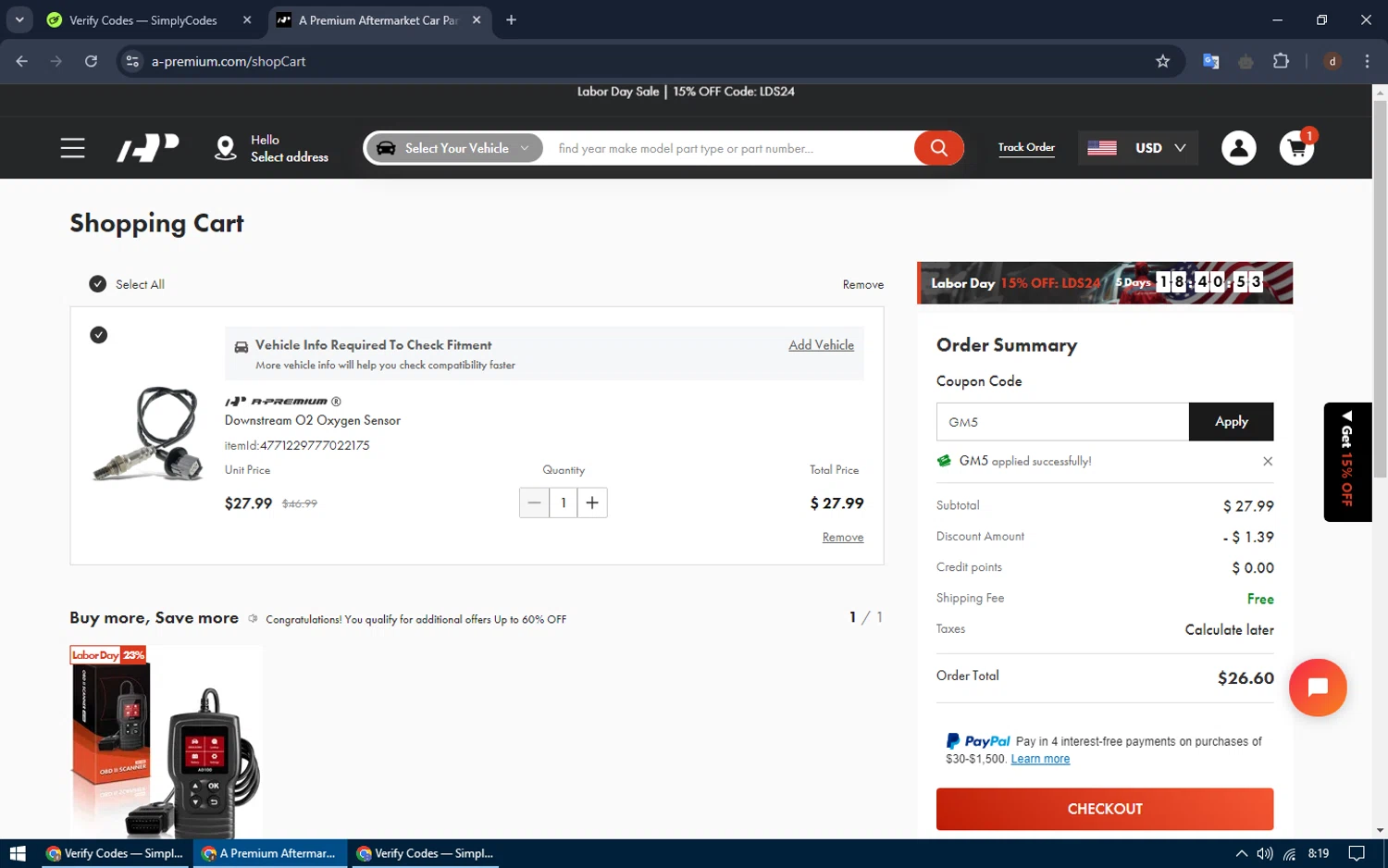Dismiss the GM5 applied successfully message
Viewport: 1388px width, 868px height.
pyautogui.click(x=1267, y=461)
